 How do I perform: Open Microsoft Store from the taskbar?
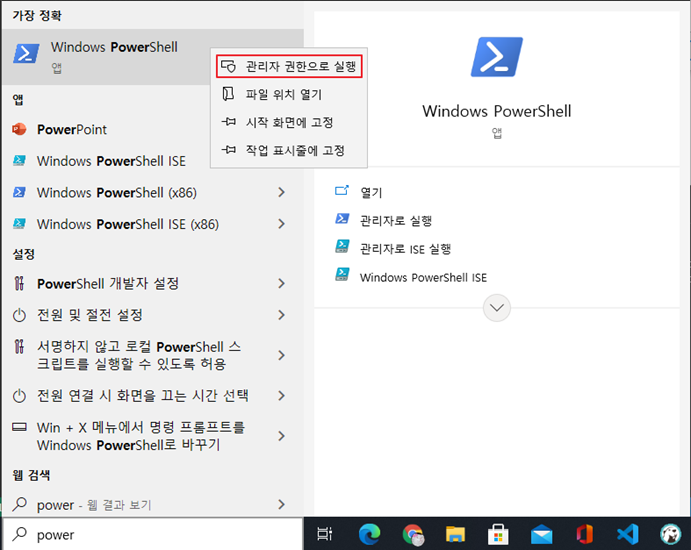click(x=498, y=534)
